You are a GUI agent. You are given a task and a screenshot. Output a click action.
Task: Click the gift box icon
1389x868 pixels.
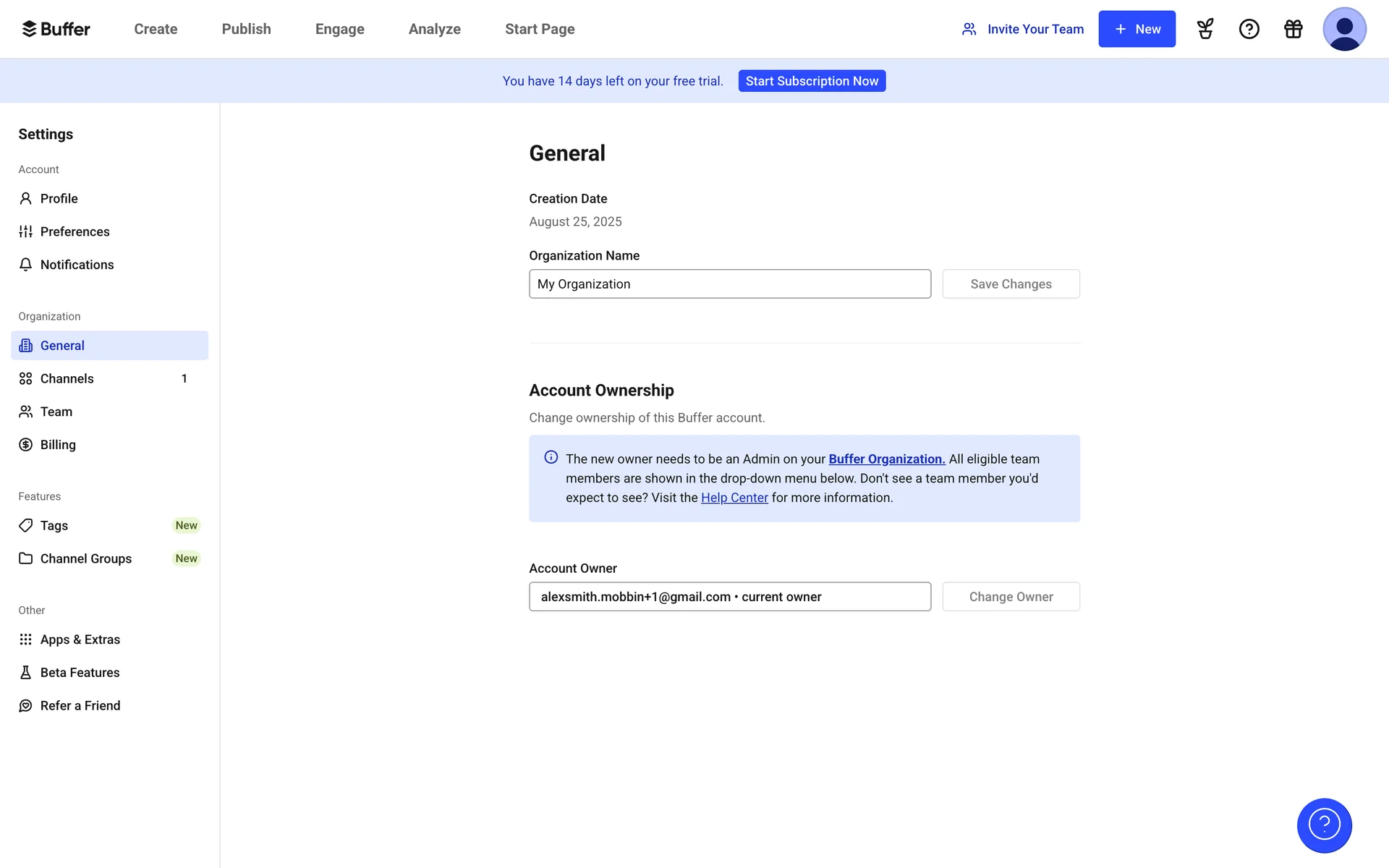(x=1294, y=29)
